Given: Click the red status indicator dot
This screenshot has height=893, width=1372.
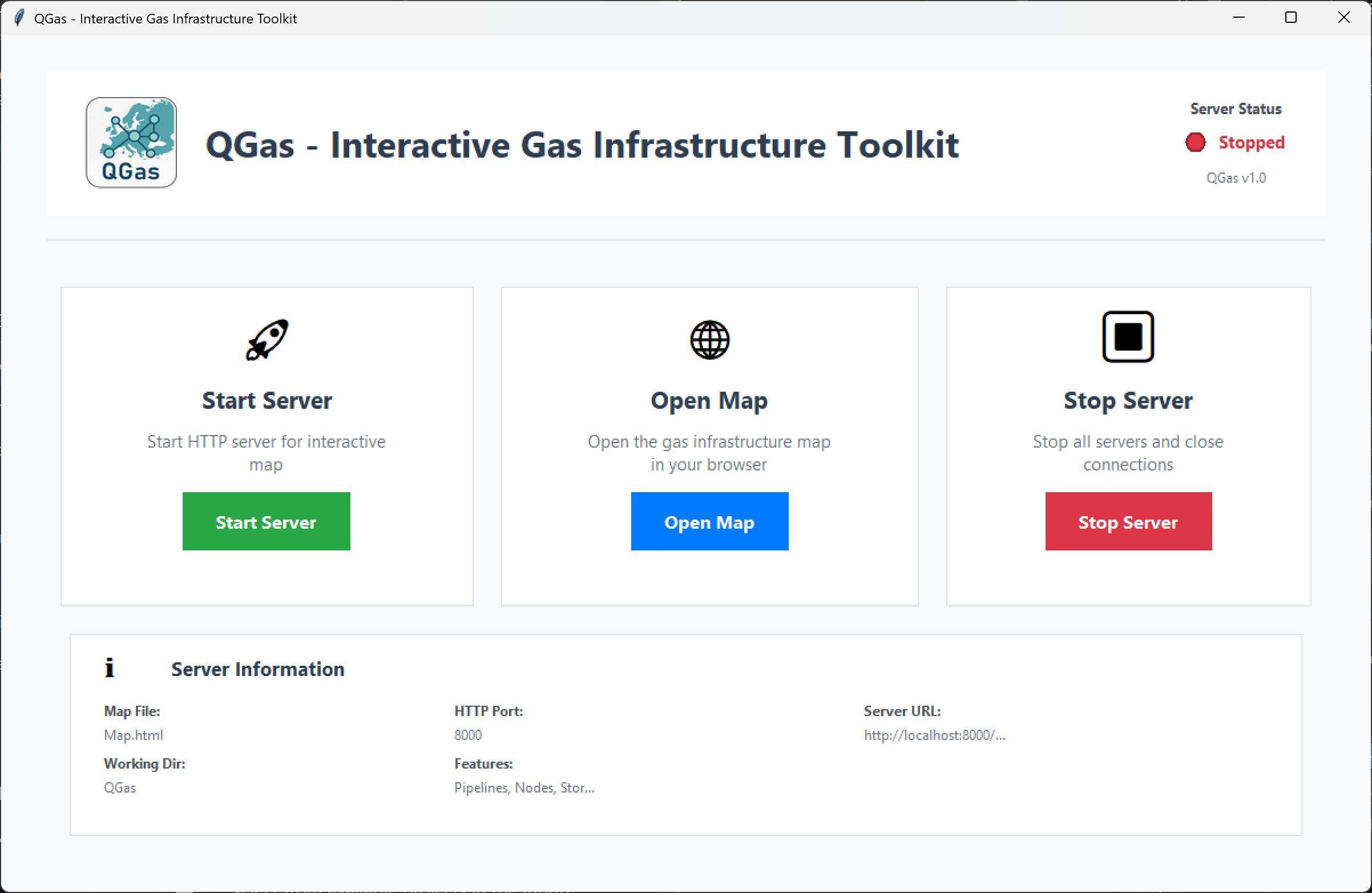Looking at the screenshot, I should (1195, 143).
